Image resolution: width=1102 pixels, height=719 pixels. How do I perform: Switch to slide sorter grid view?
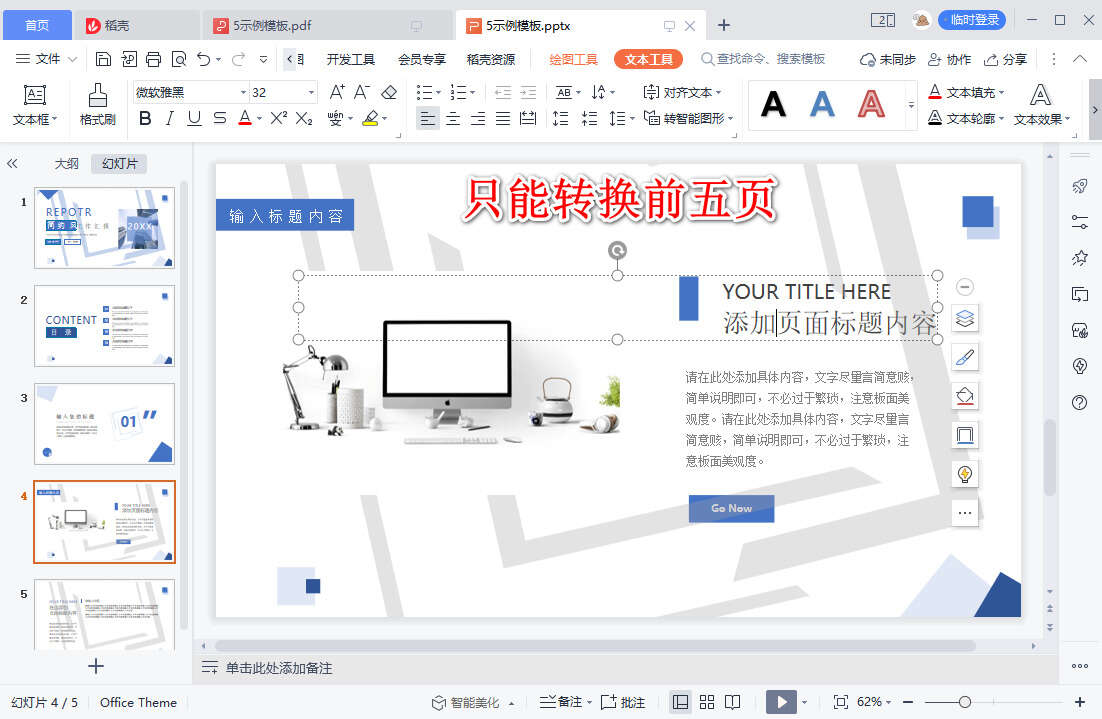pyautogui.click(x=707, y=701)
